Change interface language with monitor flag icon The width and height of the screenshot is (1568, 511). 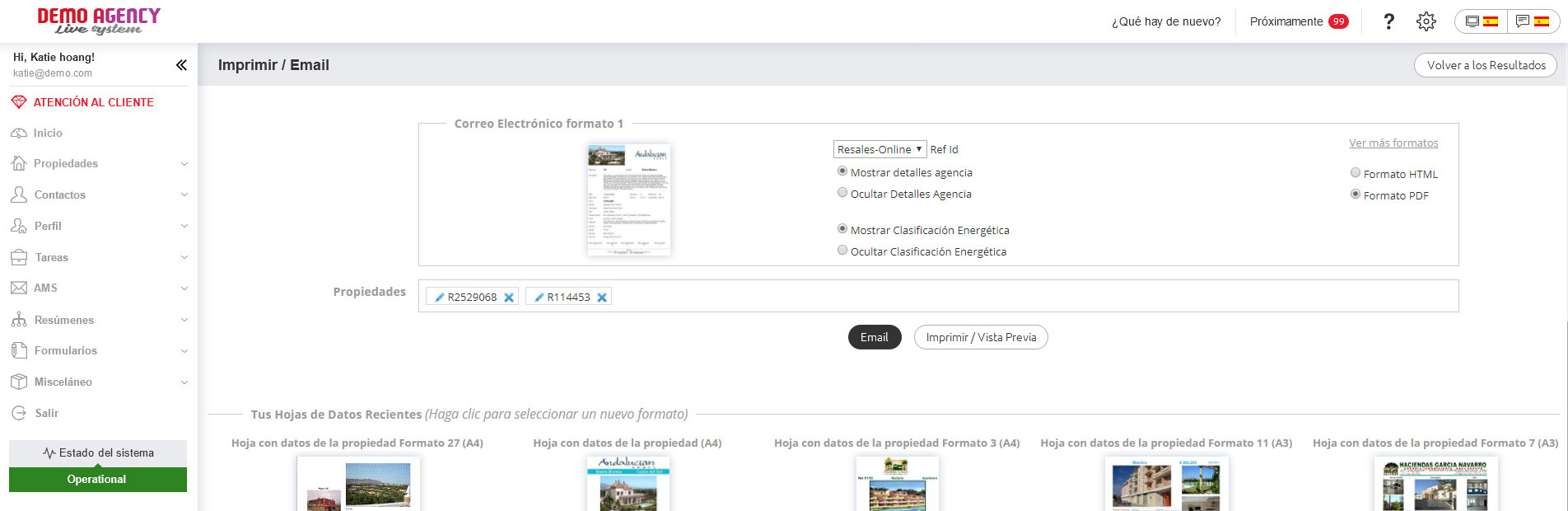[1482, 21]
